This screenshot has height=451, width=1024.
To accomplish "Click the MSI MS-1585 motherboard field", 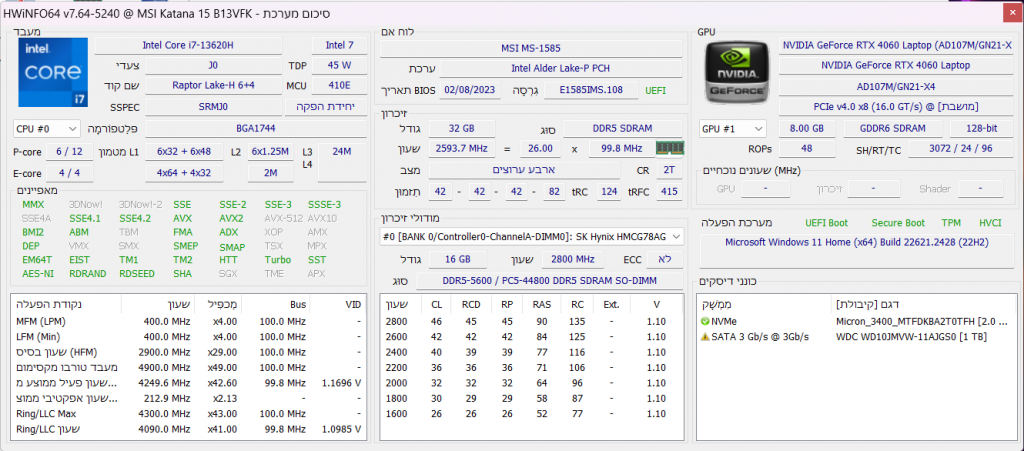I will 531,48.
